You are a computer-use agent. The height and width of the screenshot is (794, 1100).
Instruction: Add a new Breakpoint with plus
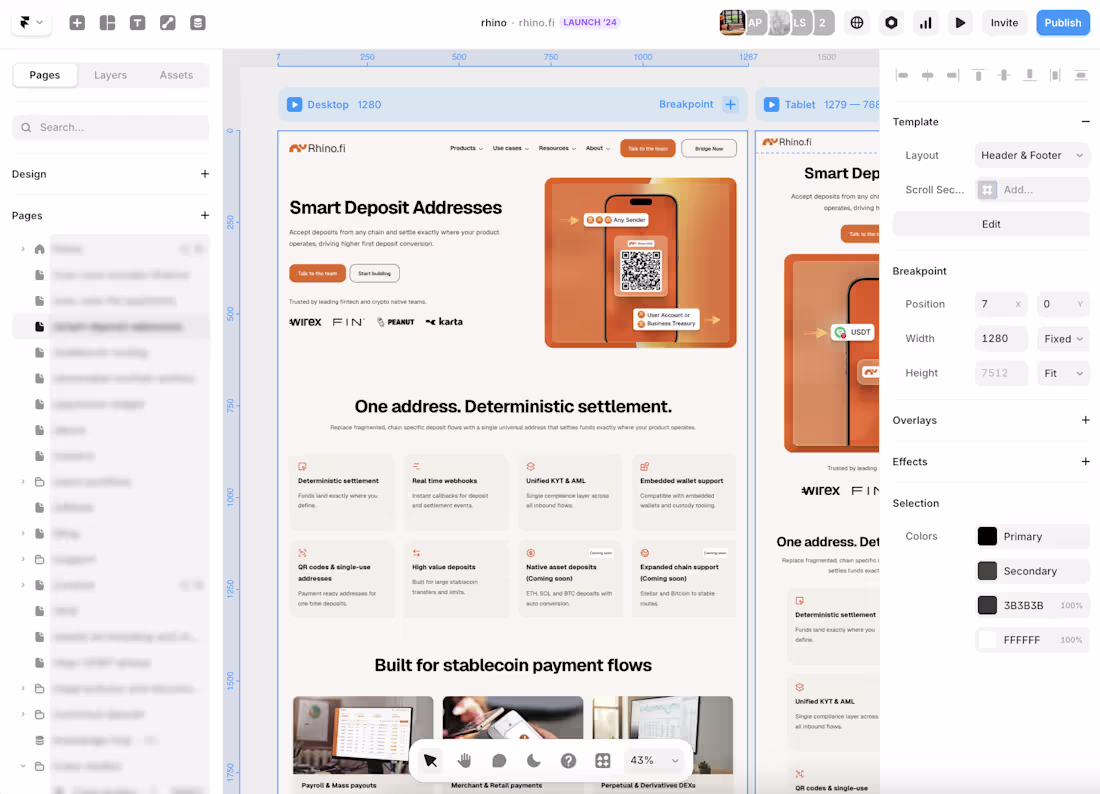coord(730,105)
